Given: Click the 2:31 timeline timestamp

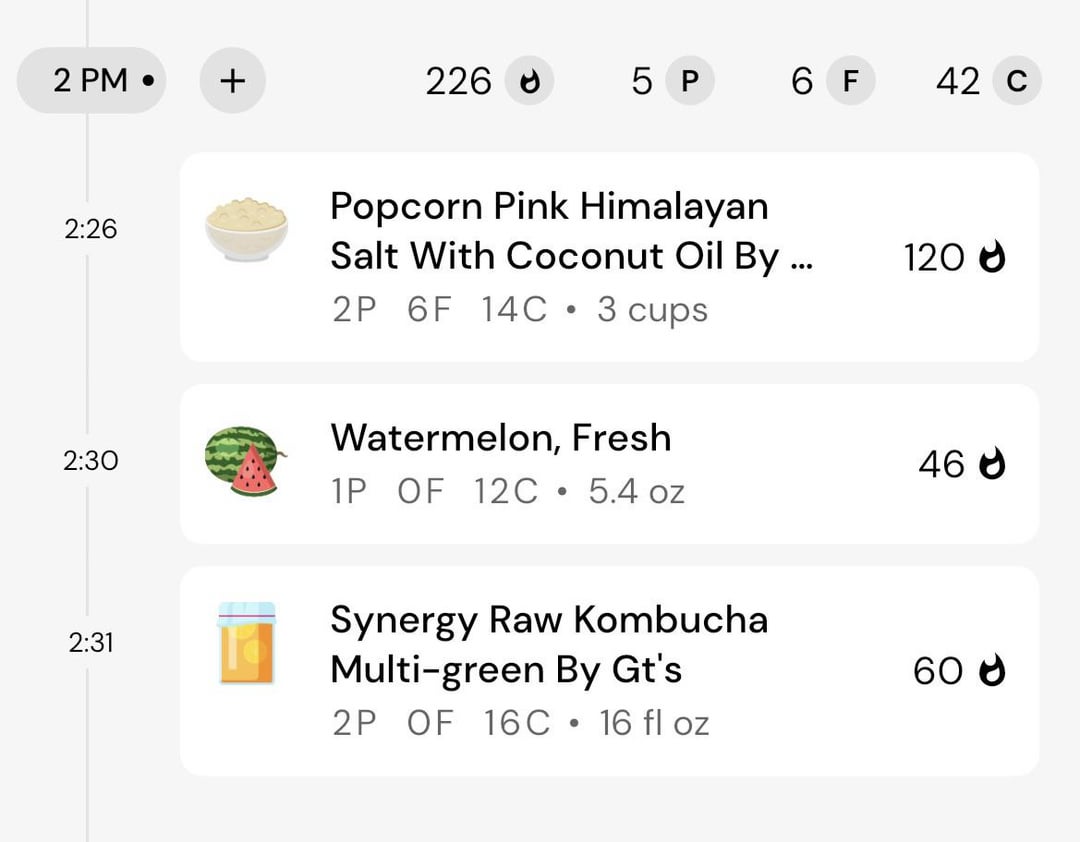Looking at the screenshot, I should (91, 643).
